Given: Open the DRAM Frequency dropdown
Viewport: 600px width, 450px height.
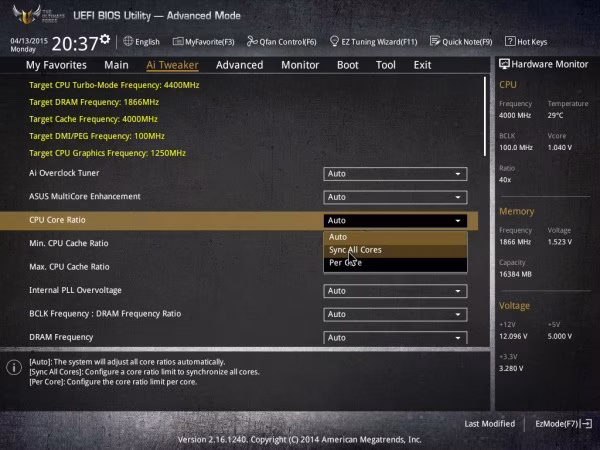Looking at the screenshot, I should click(395, 338).
